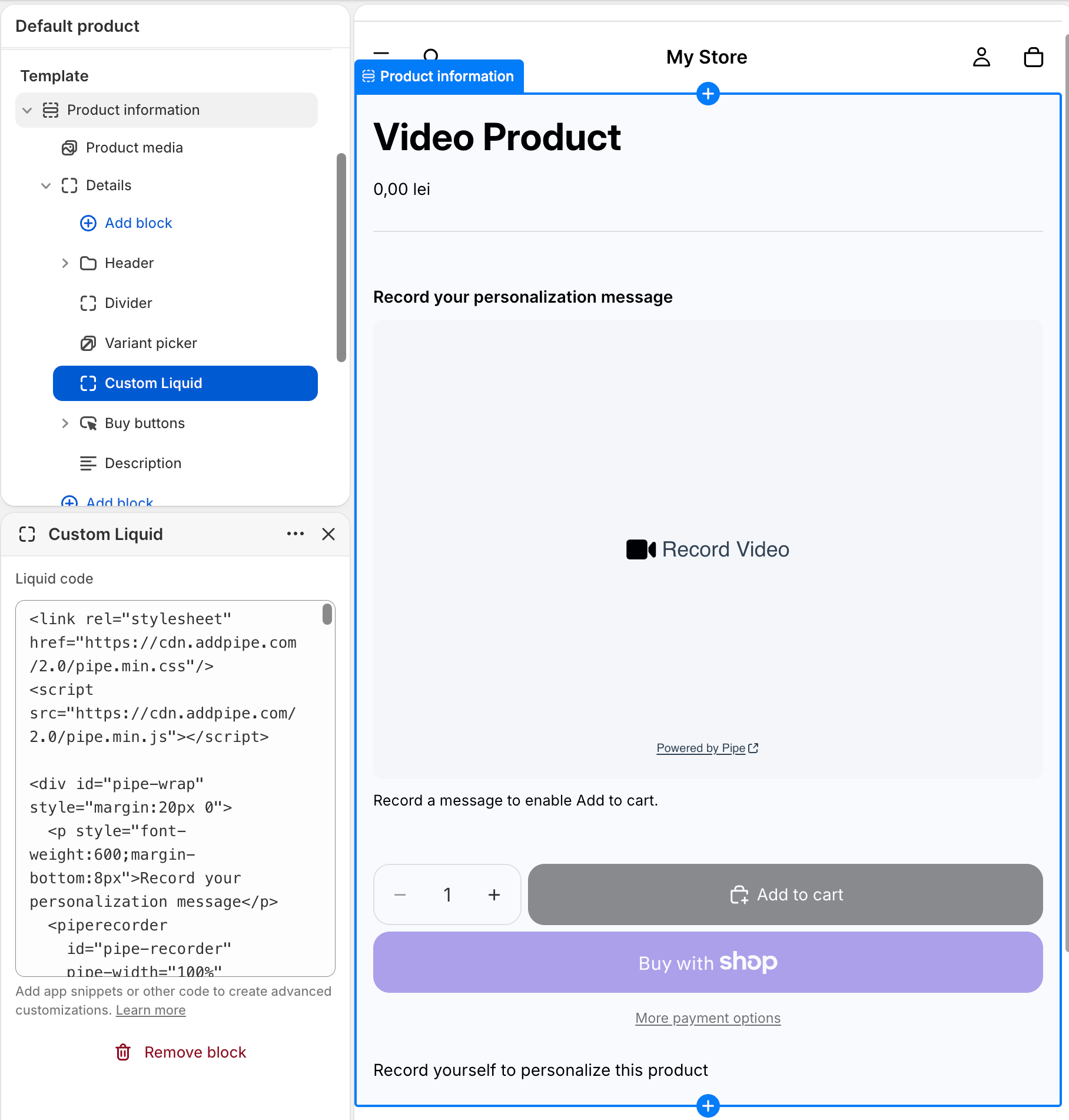Open the store search icon
The width and height of the screenshot is (1069, 1120).
tap(431, 56)
